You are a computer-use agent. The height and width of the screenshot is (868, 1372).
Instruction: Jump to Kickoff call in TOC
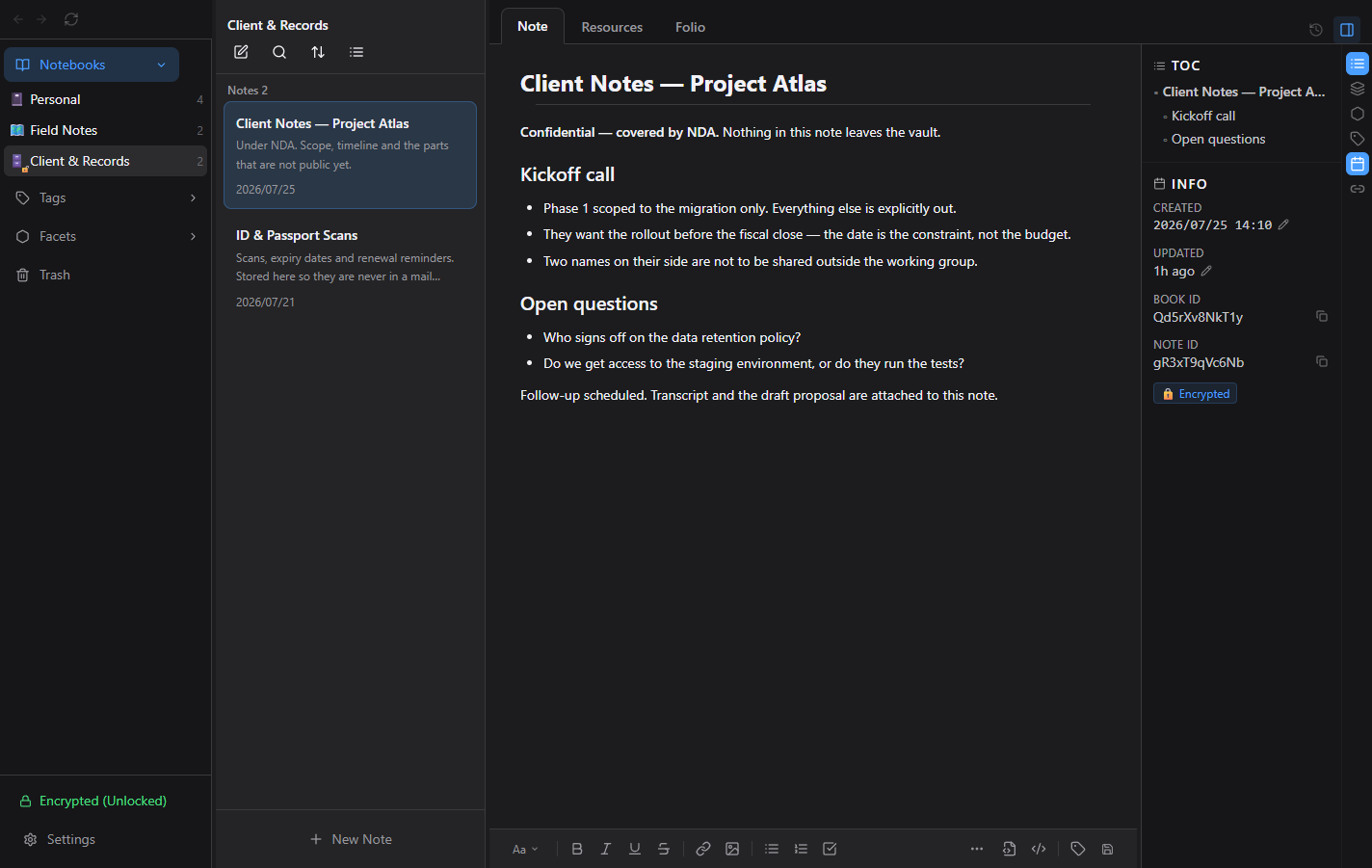pyautogui.click(x=1203, y=116)
